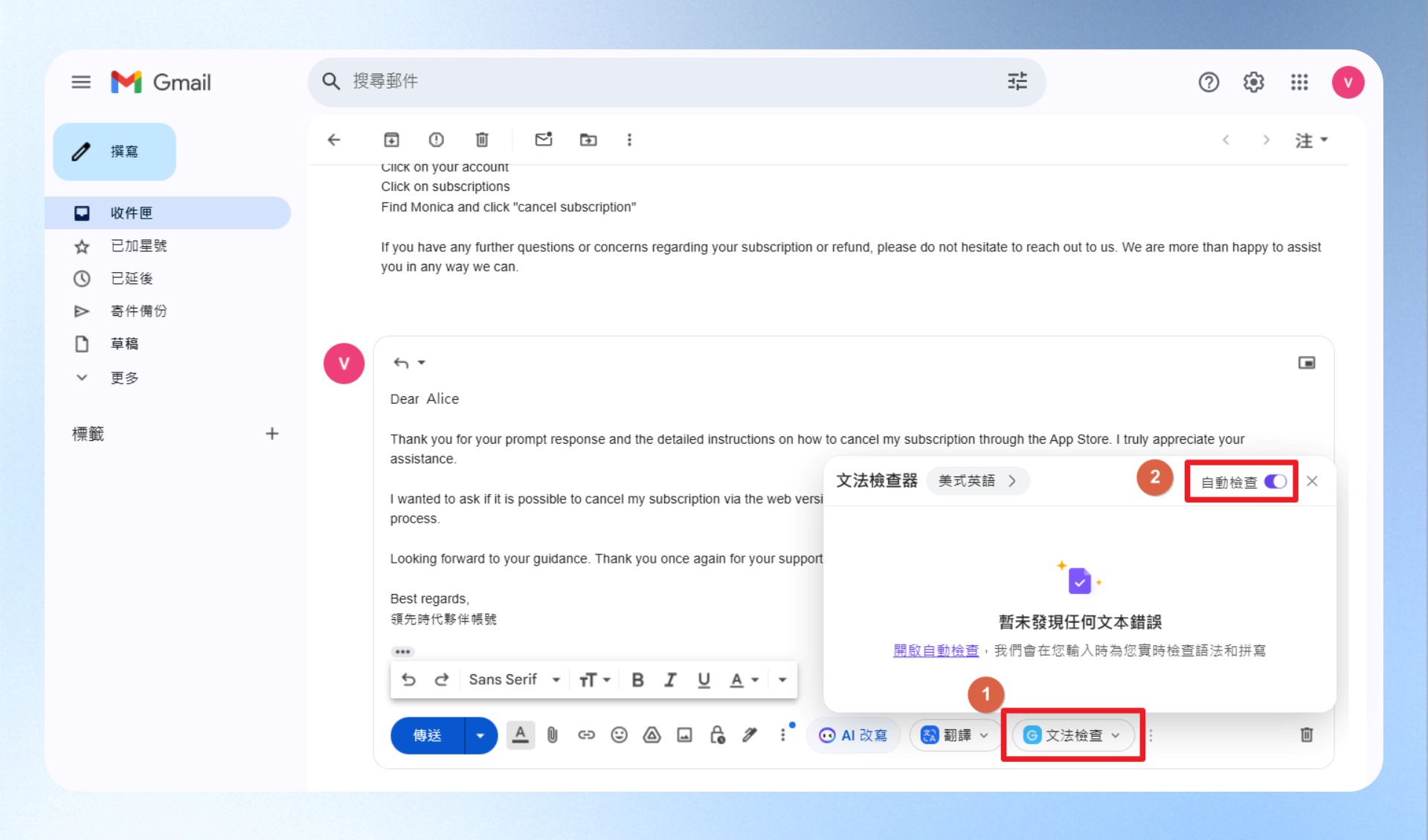Open the main menu hamburger icon
Screen dimensions: 1428x840
click(x=81, y=82)
